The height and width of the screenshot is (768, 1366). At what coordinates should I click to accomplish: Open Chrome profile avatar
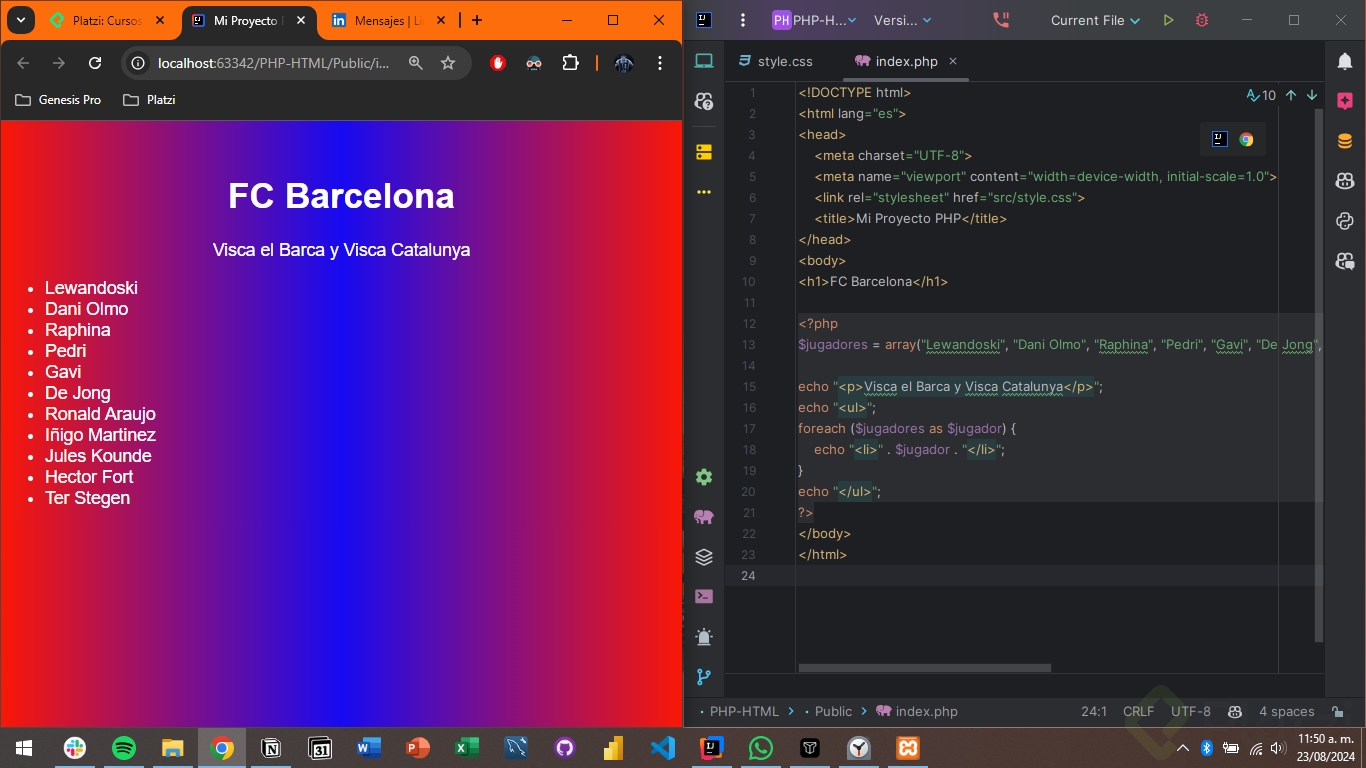(x=624, y=63)
